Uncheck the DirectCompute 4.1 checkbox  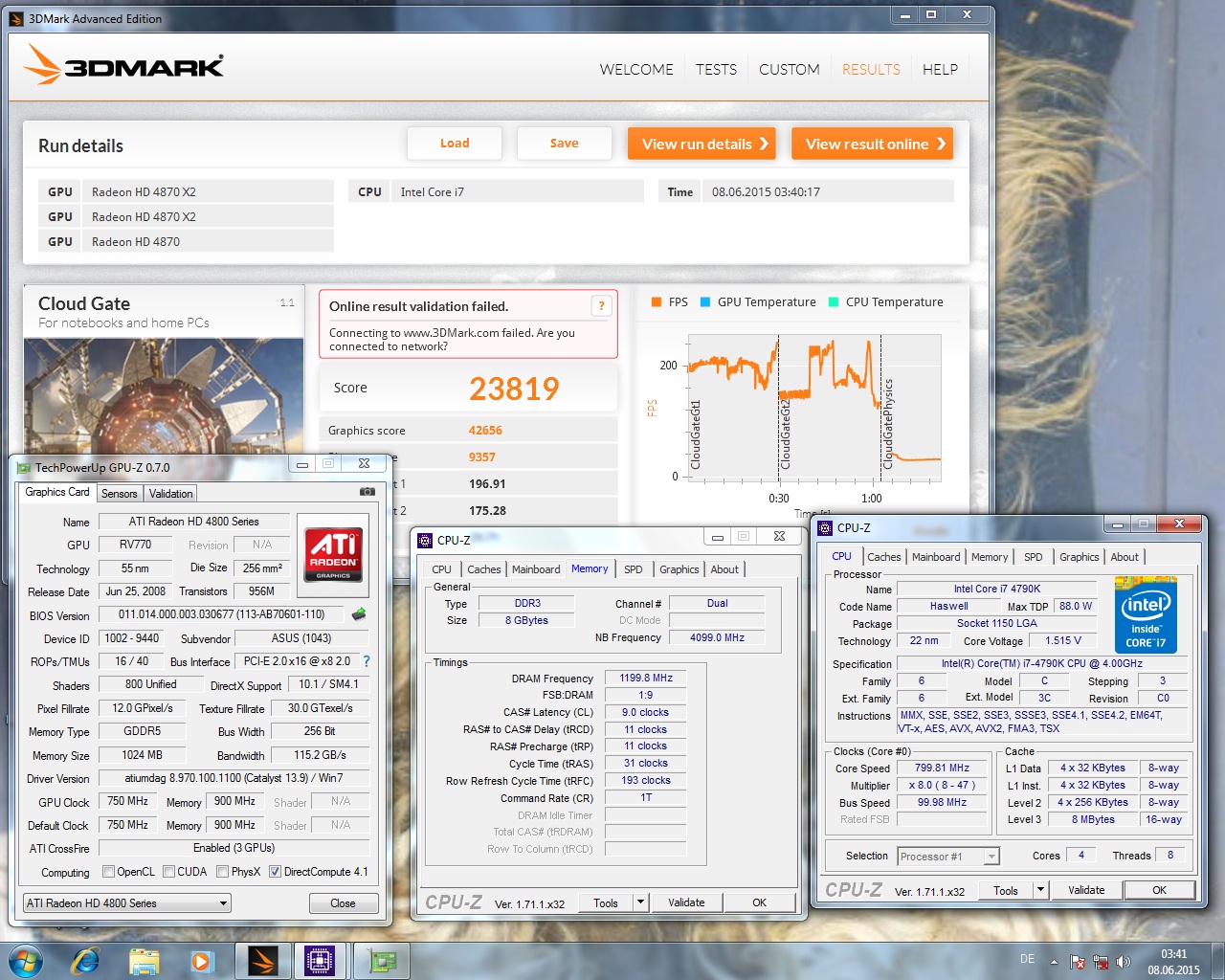click(x=275, y=872)
